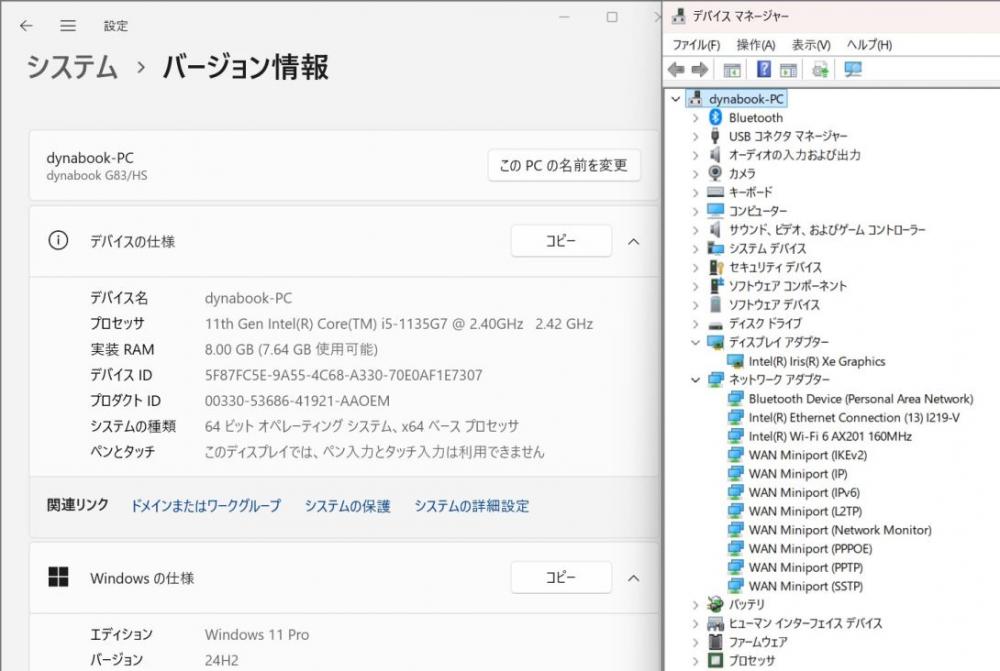
Task: Select the keyboard category icon
Action: click(716, 192)
